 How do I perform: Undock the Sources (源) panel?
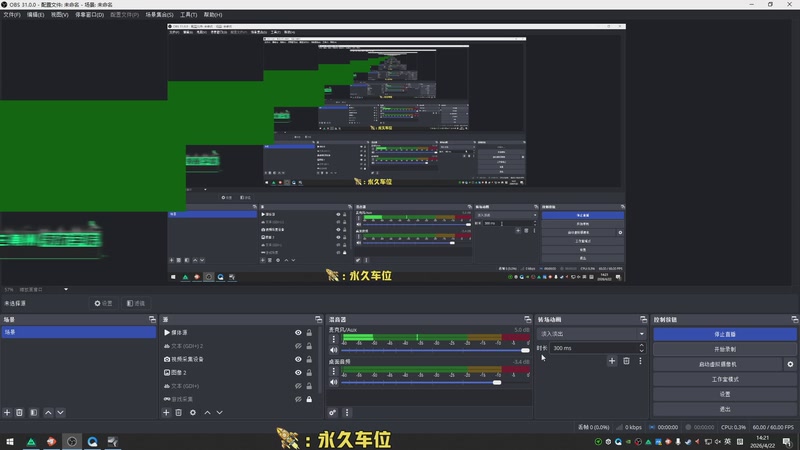(x=318, y=319)
